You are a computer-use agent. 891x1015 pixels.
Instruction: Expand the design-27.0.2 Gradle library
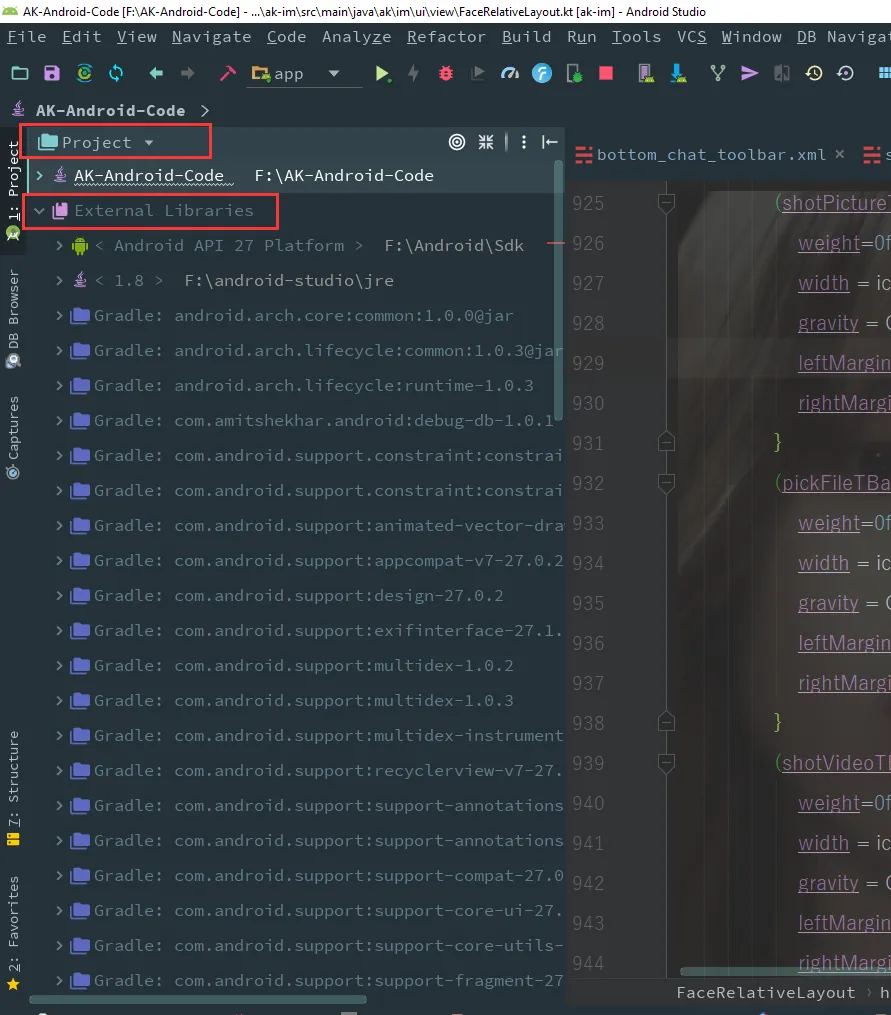click(x=59, y=596)
